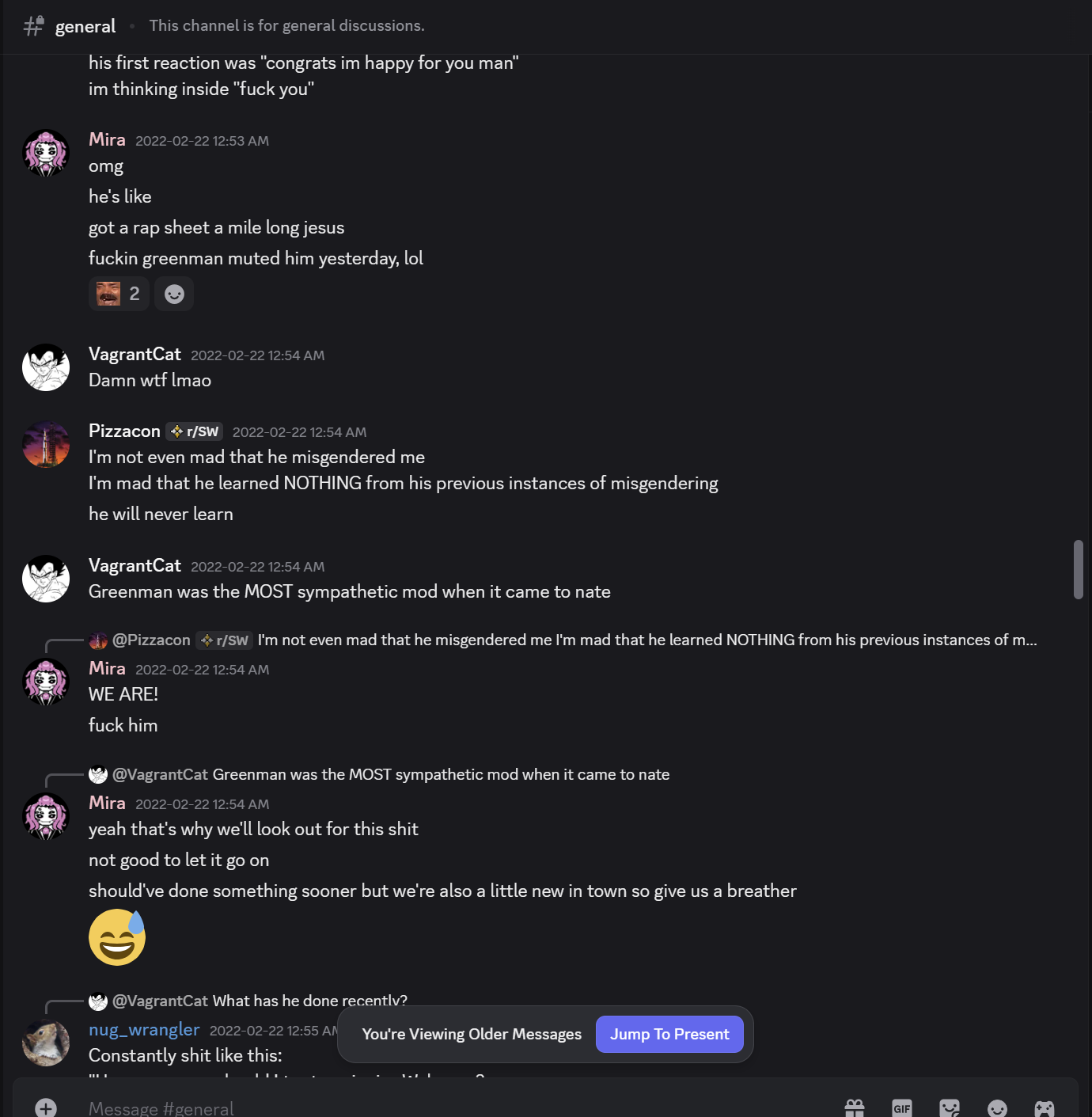Open the gift Nitro icon
The height and width of the screenshot is (1117, 1092).
[x=855, y=1108]
